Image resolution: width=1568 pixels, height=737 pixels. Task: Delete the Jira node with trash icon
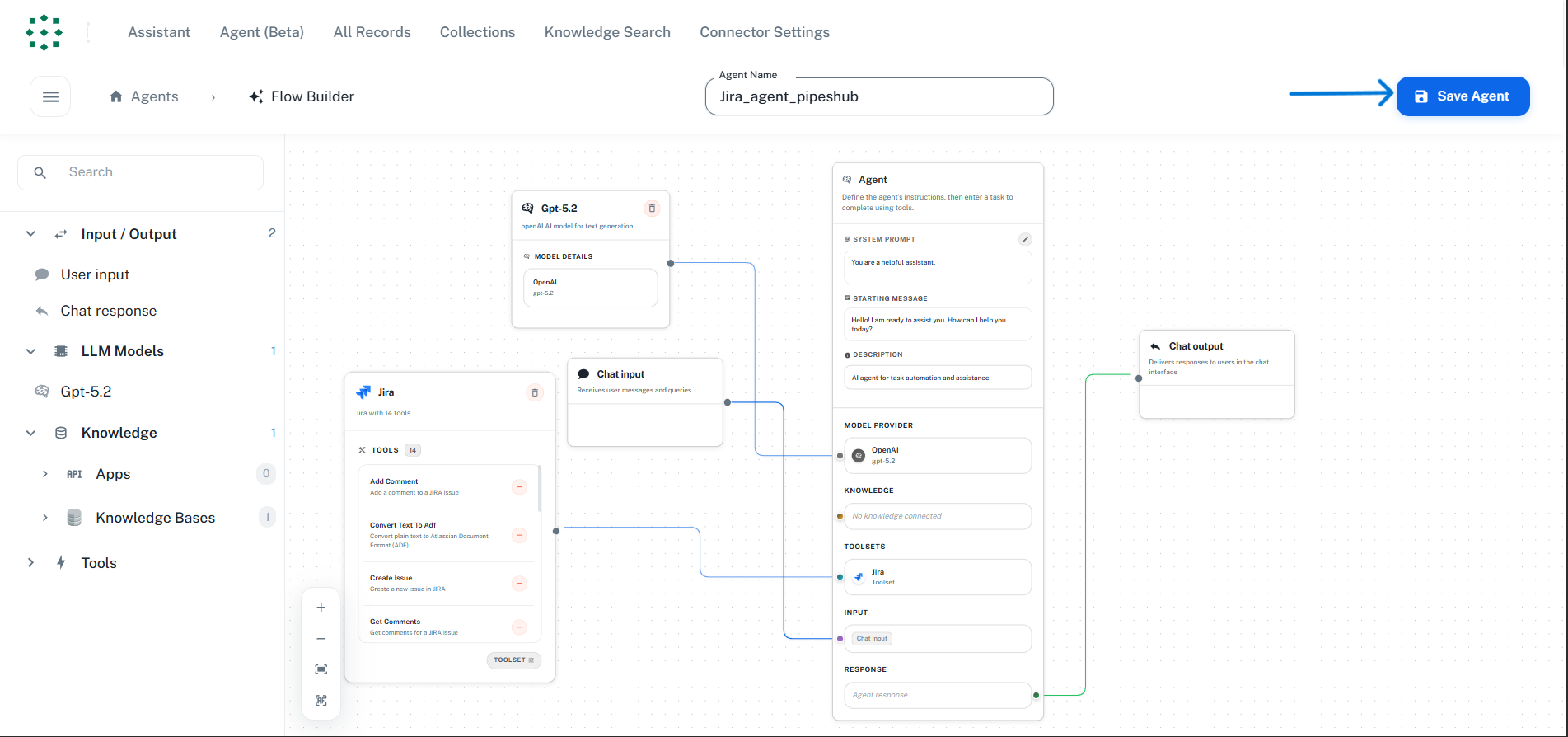pyautogui.click(x=535, y=392)
